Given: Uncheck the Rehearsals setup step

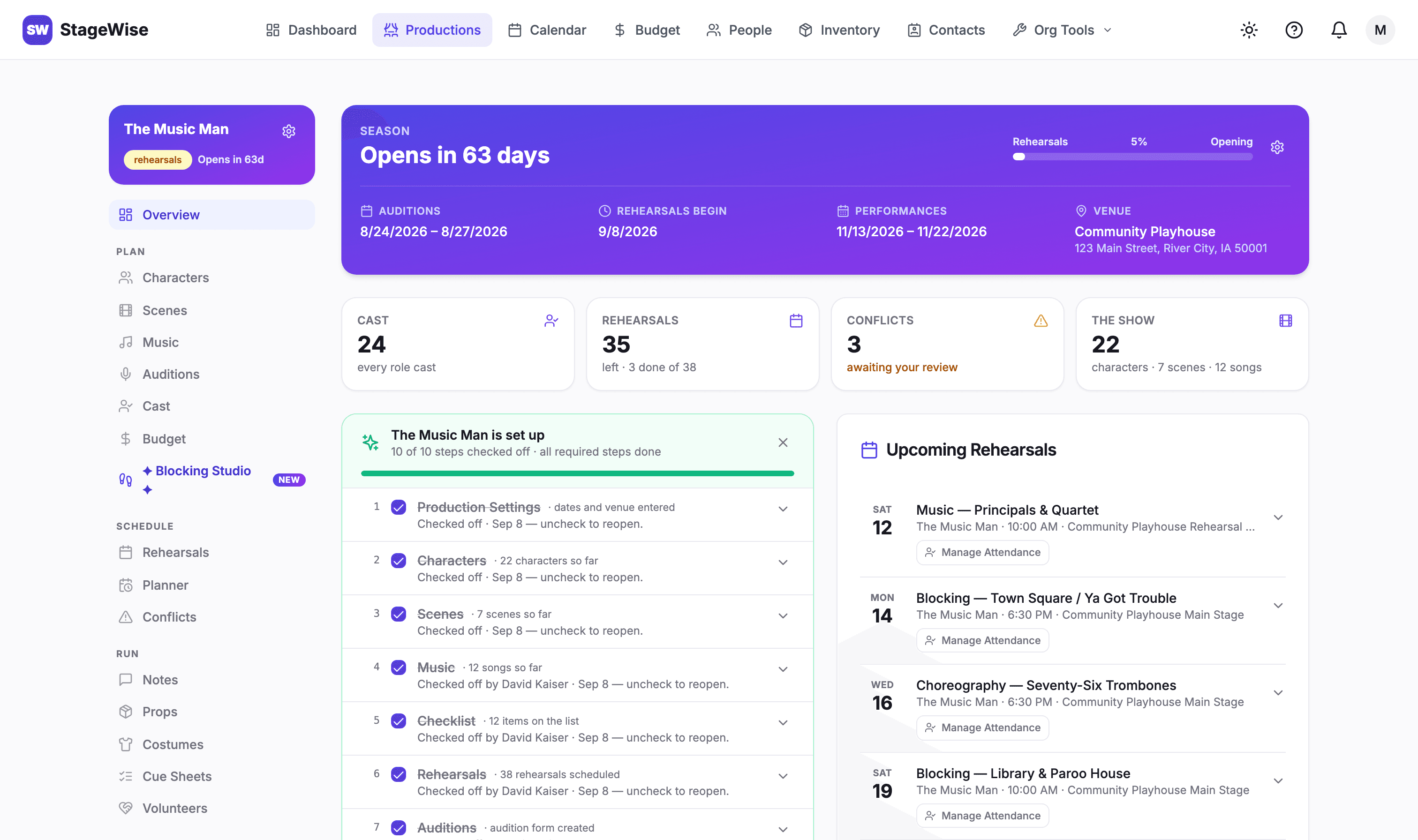Looking at the screenshot, I should (399, 774).
